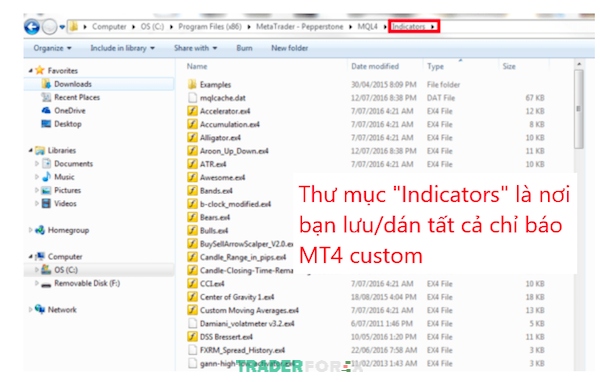Select the Bands.ex4 file name
This screenshot has width=600, height=382.
click(216, 191)
